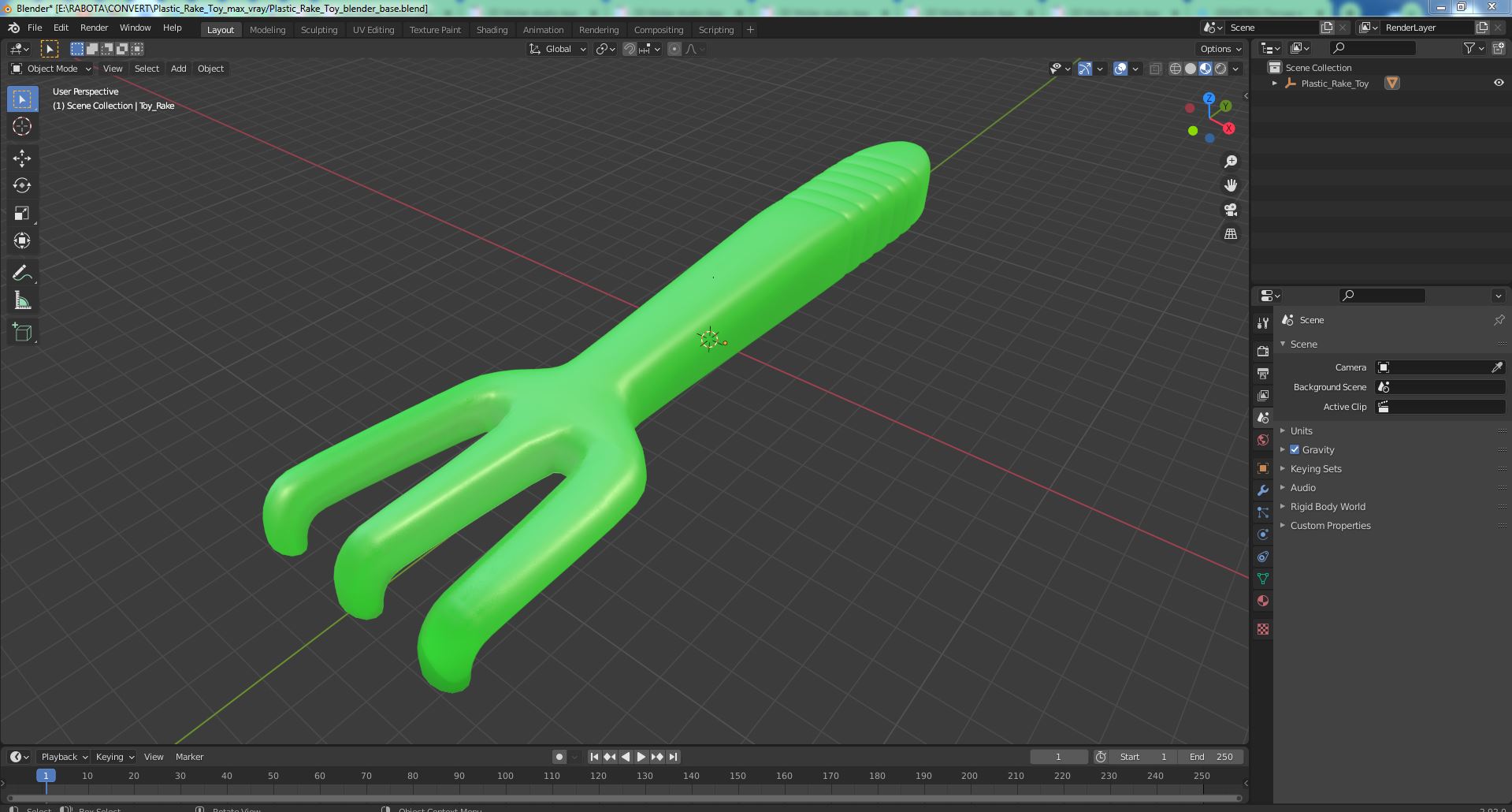Open the Playback dropdown in timeline
Screen dimensions: 1512x812
pos(64,757)
